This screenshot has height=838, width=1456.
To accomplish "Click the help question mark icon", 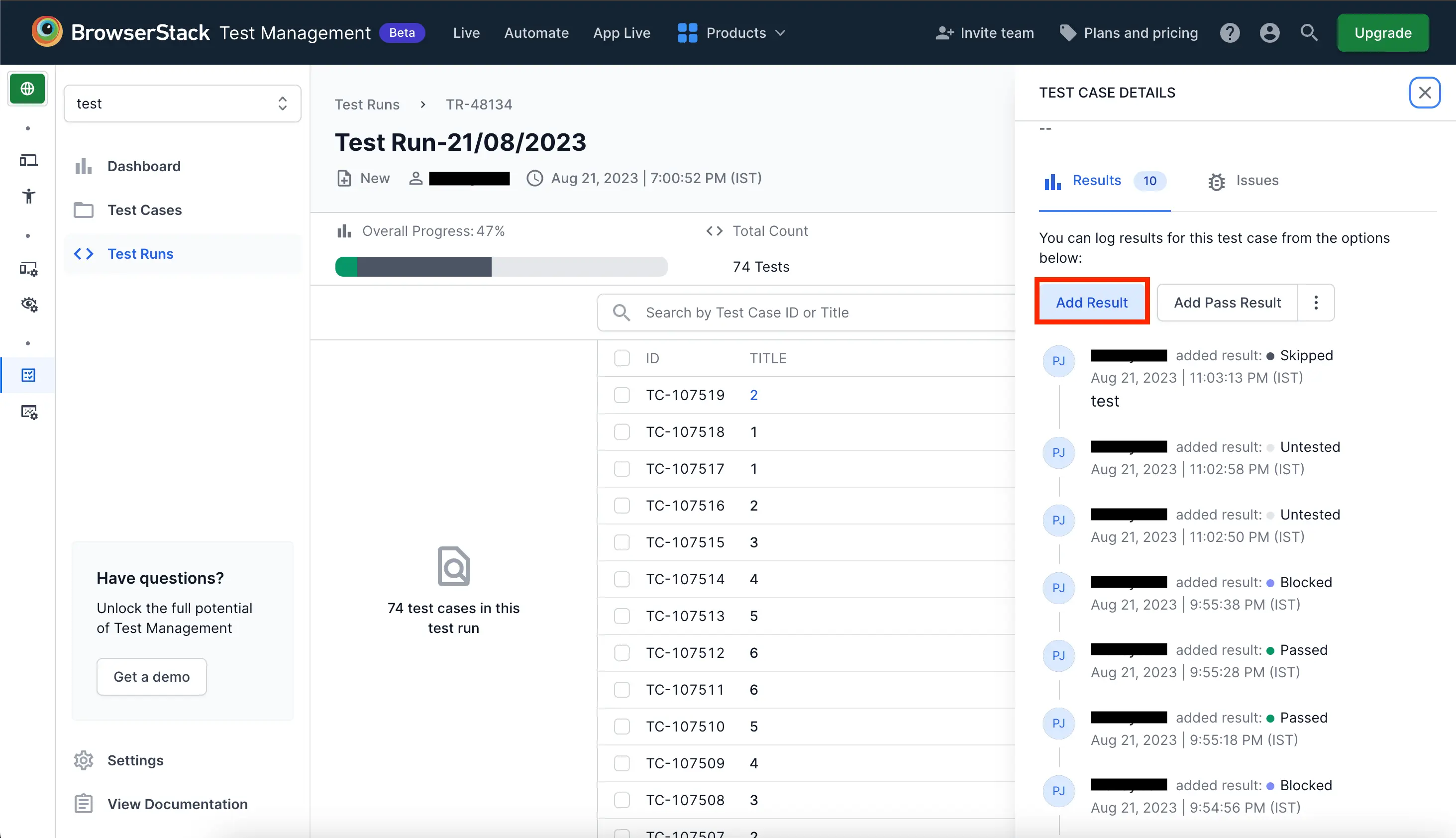I will click(x=1230, y=33).
